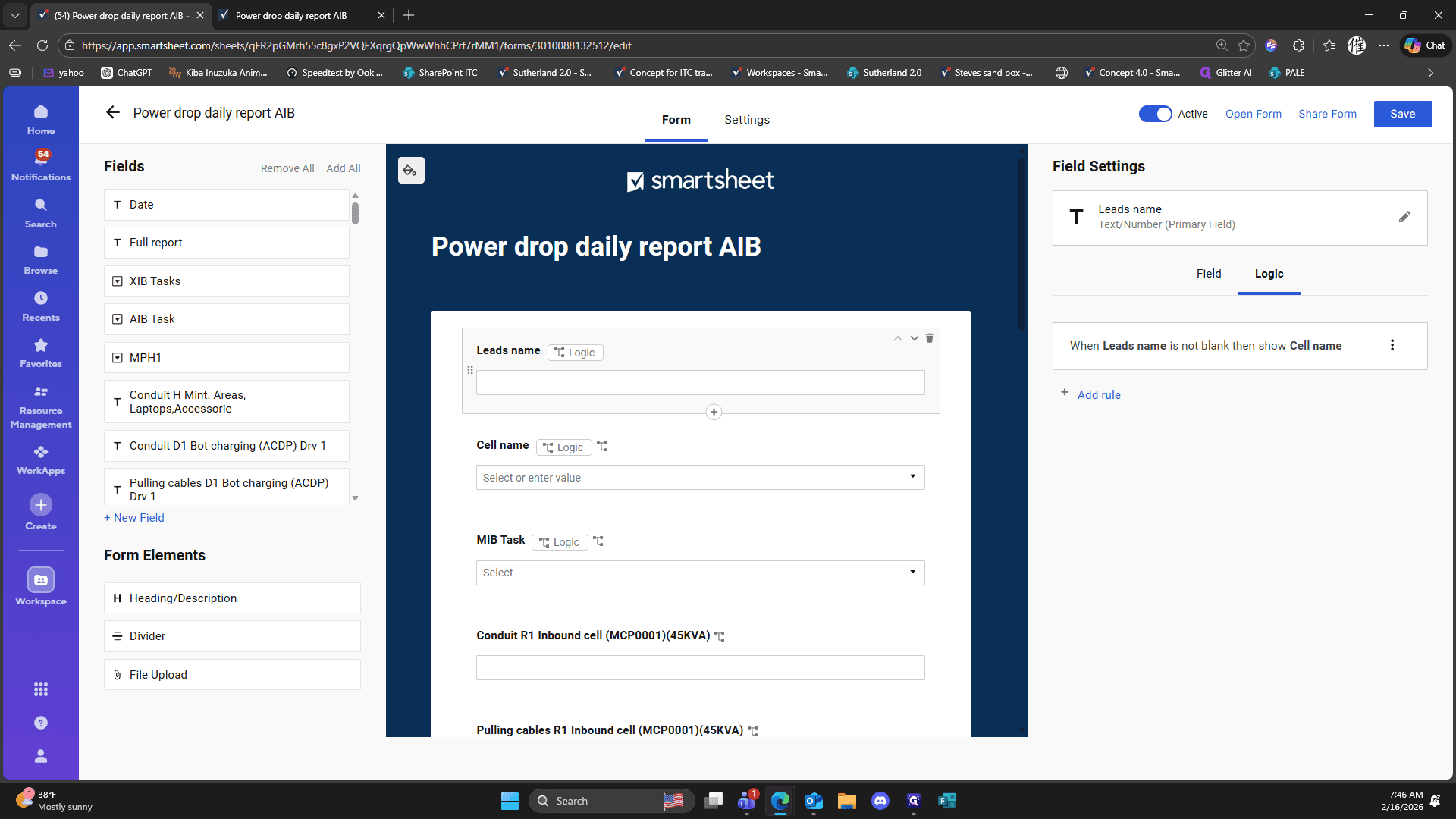The image size is (1456, 819).
Task: Click the Fields list scroll down arrow
Action: click(355, 498)
